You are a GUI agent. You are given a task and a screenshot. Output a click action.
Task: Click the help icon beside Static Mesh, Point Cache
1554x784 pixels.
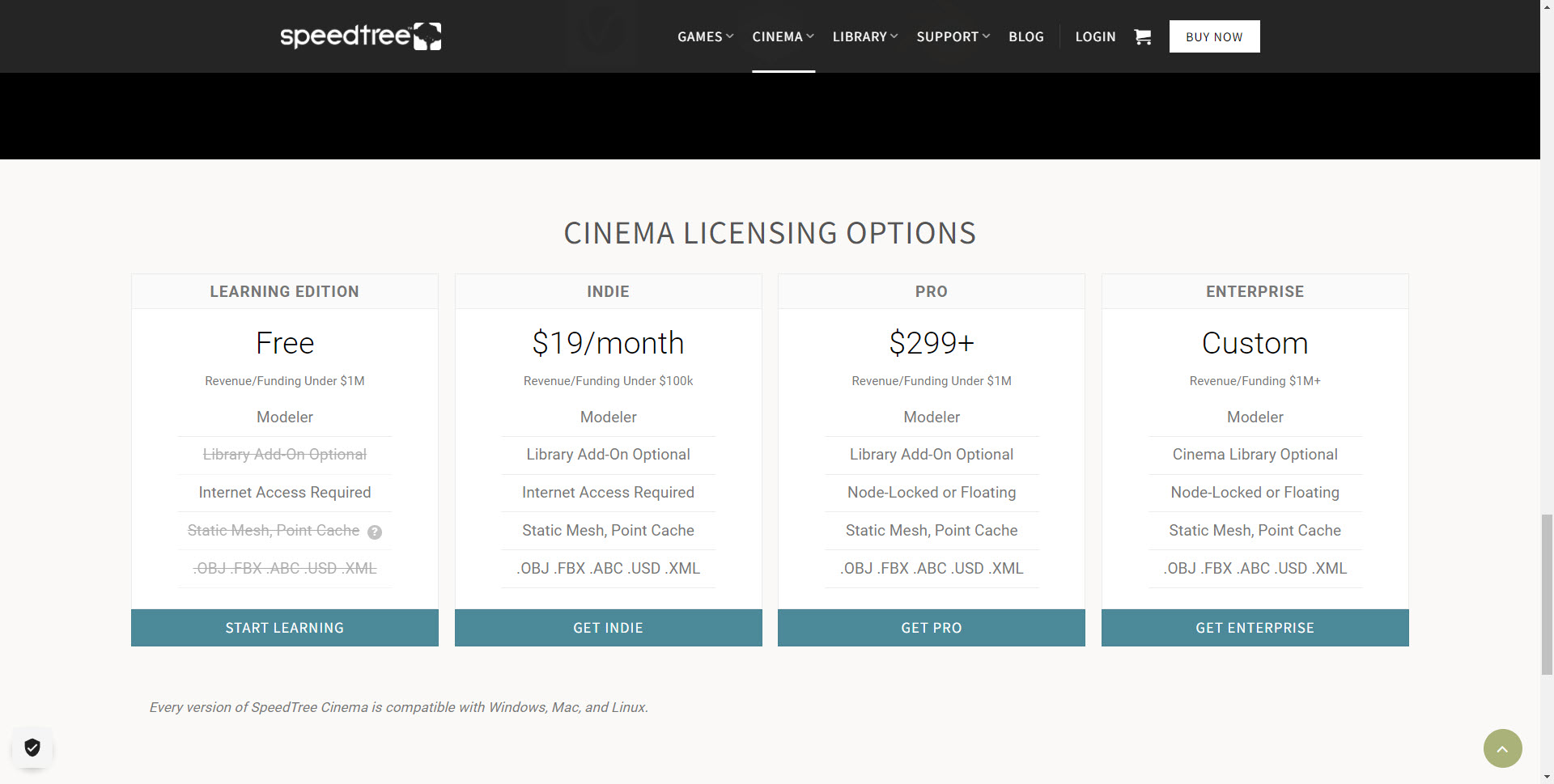coord(375,532)
